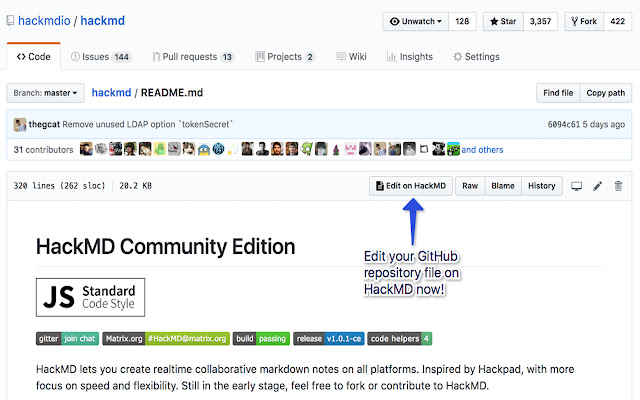Open the Matrix.org #HackMD badge

[x=166, y=338]
